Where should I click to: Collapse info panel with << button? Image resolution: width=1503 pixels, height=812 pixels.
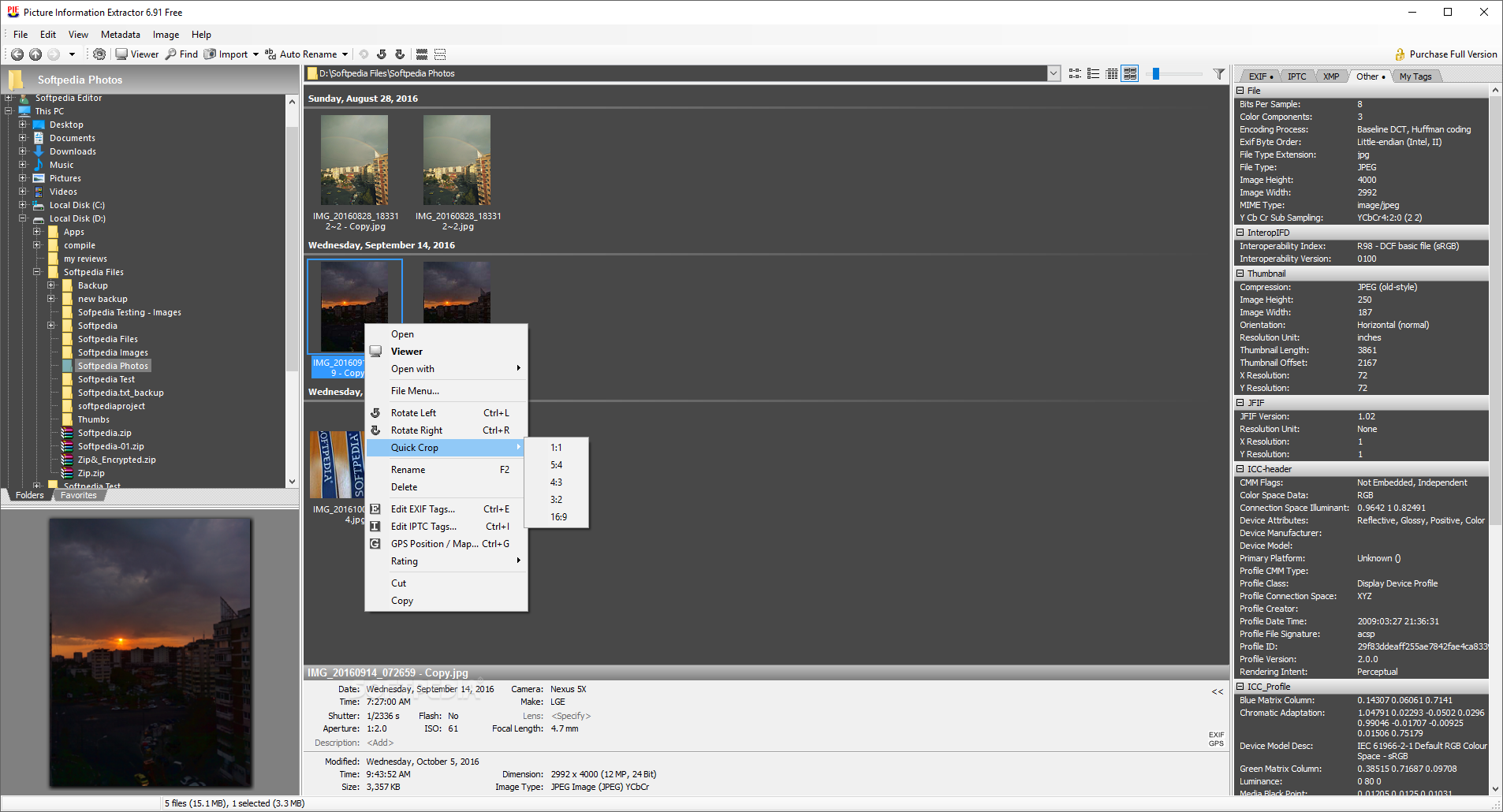point(1218,692)
